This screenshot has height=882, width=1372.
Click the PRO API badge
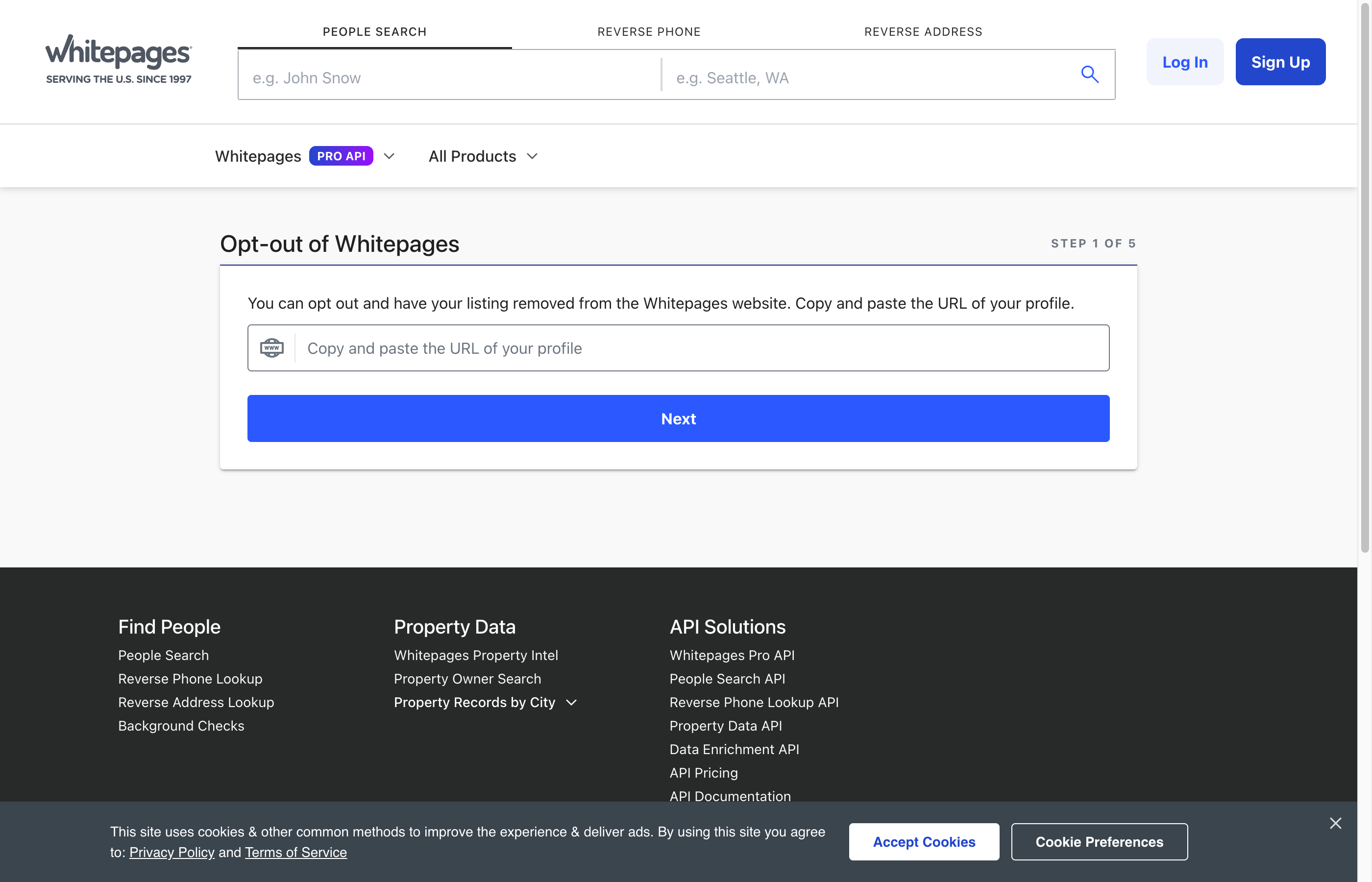tap(341, 156)
